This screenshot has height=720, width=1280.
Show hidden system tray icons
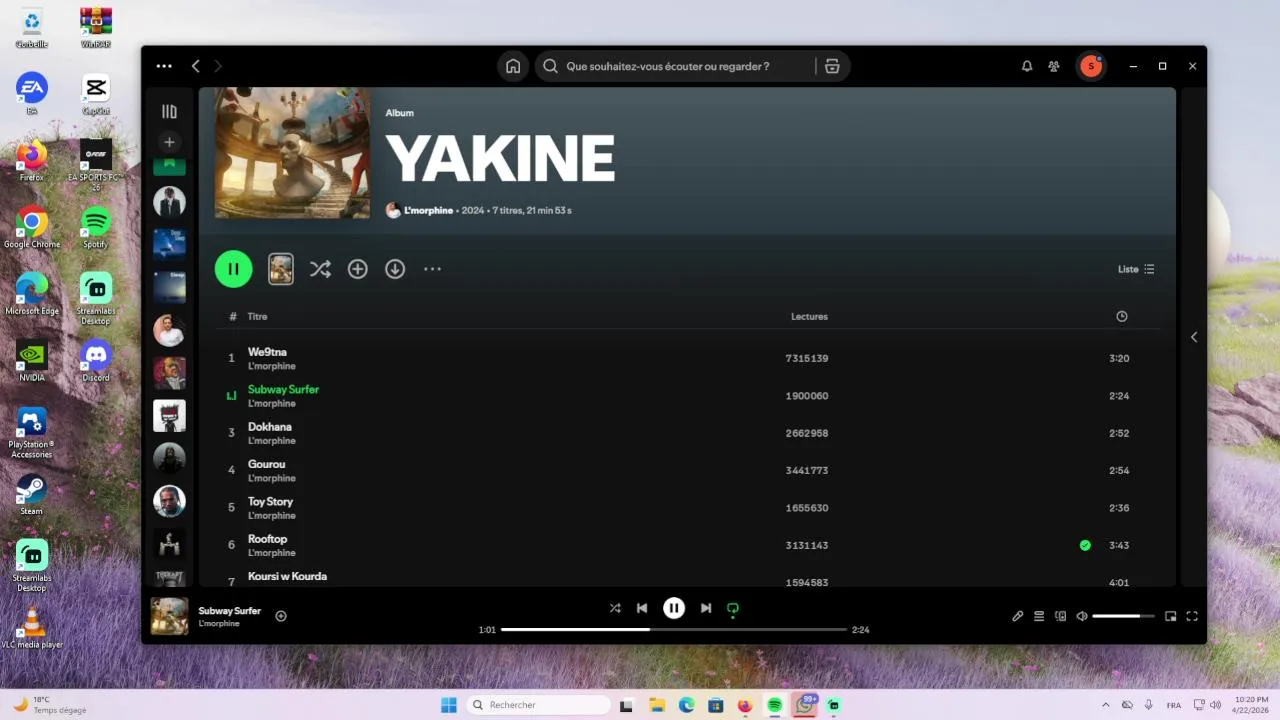click(1107, 705)
